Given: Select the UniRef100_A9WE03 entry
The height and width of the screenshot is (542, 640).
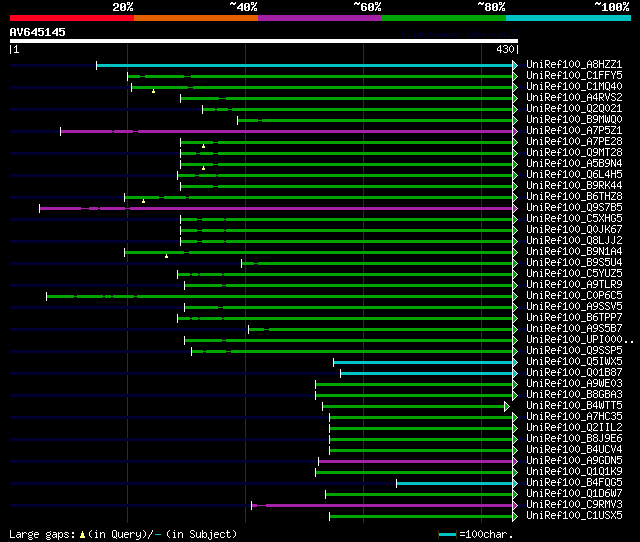Looking at the screenshot, I should tap(574, 384).
